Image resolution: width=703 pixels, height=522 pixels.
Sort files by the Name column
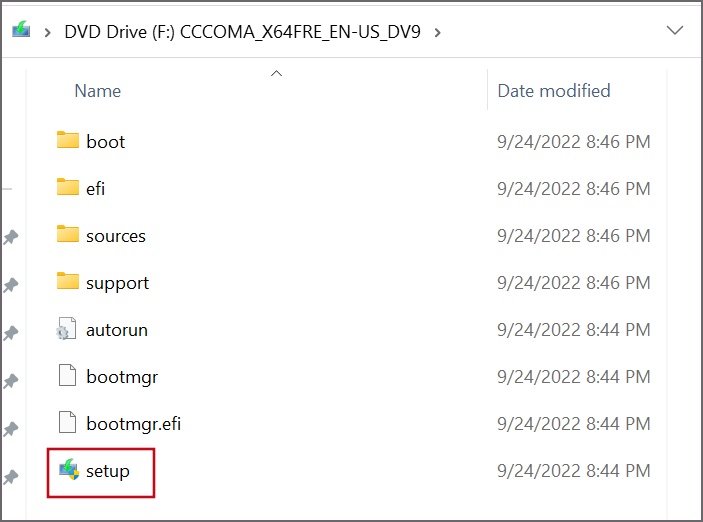[97, 91]
